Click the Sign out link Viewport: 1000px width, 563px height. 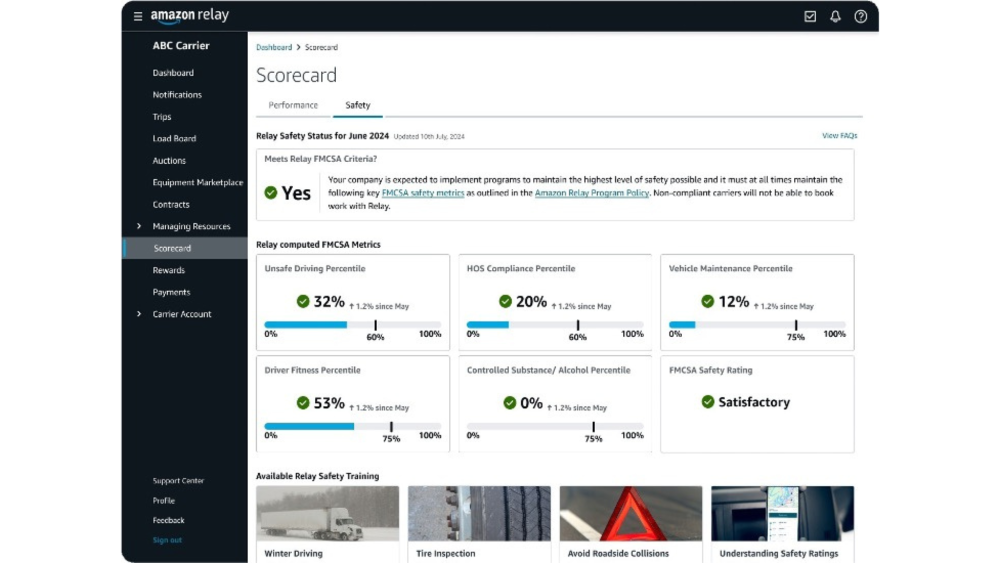[x=167, y=540]
